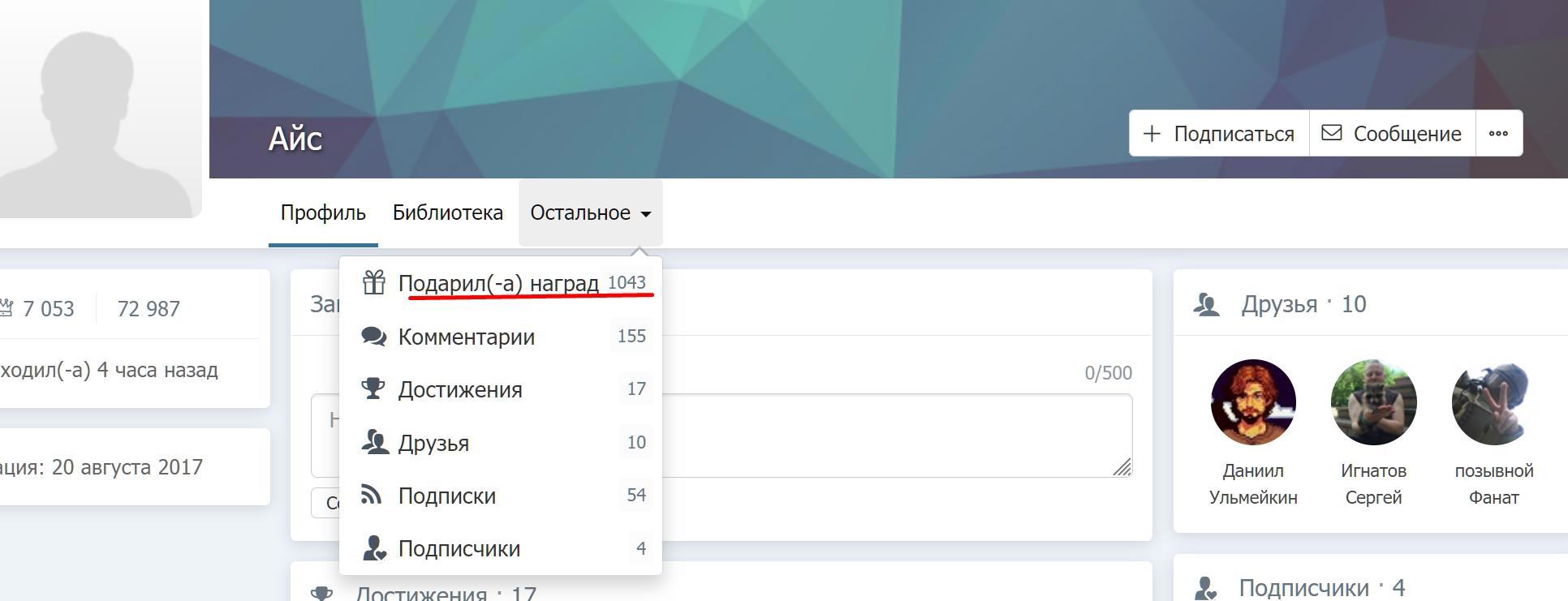
Task: Click the envelope icon on Сообщение button
Action: click(1331, 132)
